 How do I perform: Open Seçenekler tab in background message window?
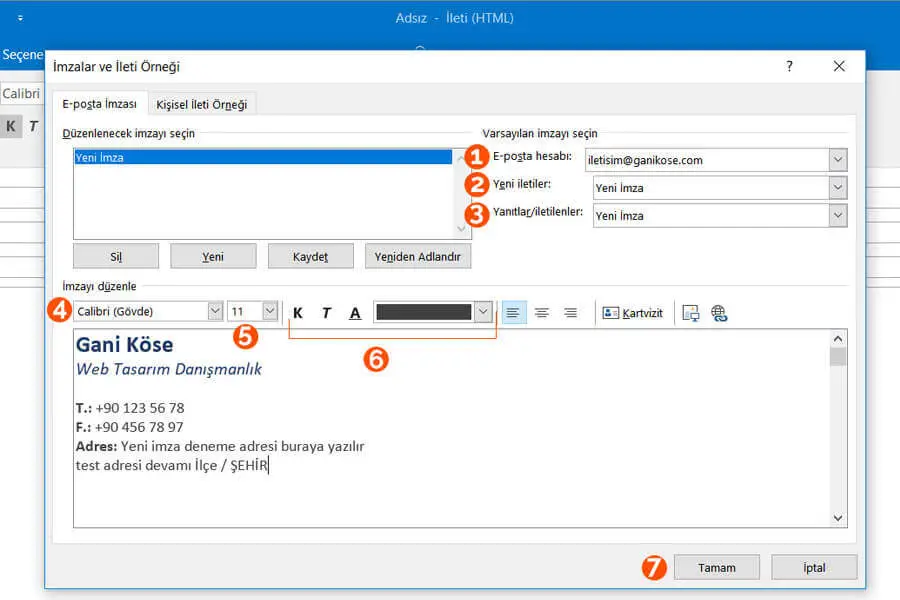point(22,55)
